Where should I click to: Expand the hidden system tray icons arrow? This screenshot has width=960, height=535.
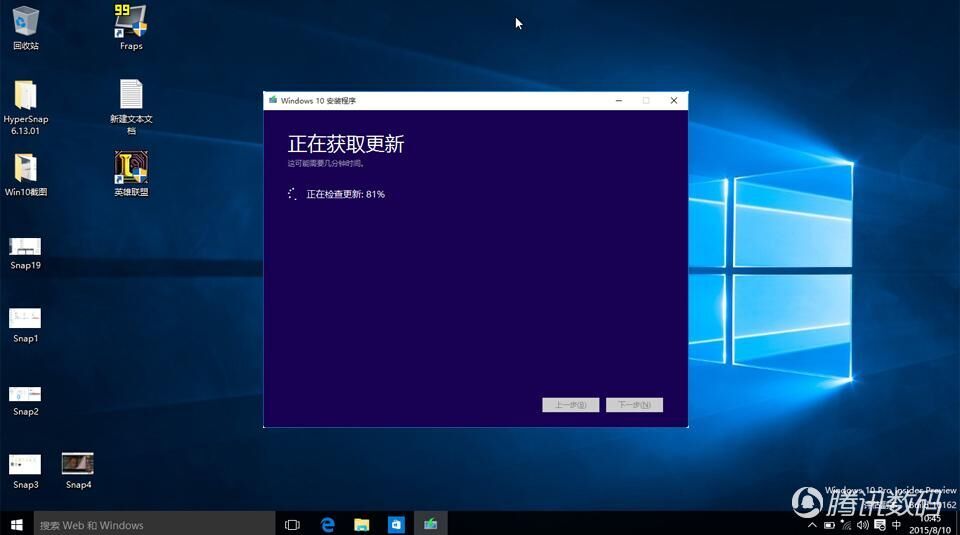pos(812,525)
